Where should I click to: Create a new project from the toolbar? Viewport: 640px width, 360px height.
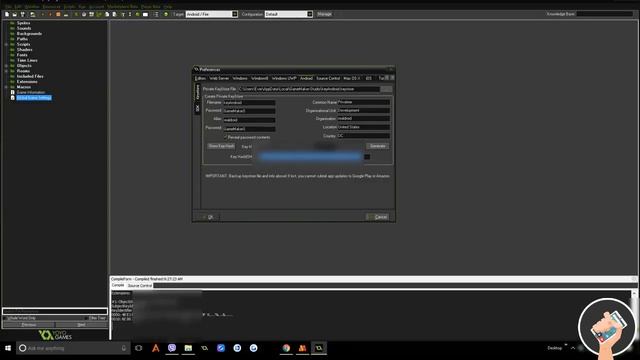click(x=7, y=14)
